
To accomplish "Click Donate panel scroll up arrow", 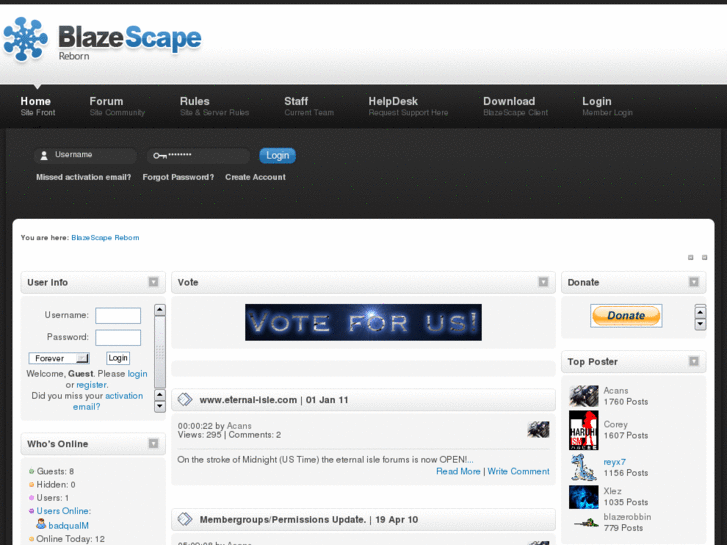I will (x=700, y=311).
